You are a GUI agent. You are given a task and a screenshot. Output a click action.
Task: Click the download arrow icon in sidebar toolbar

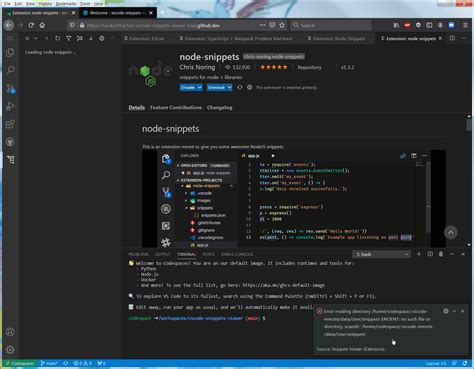pos(91,38)
